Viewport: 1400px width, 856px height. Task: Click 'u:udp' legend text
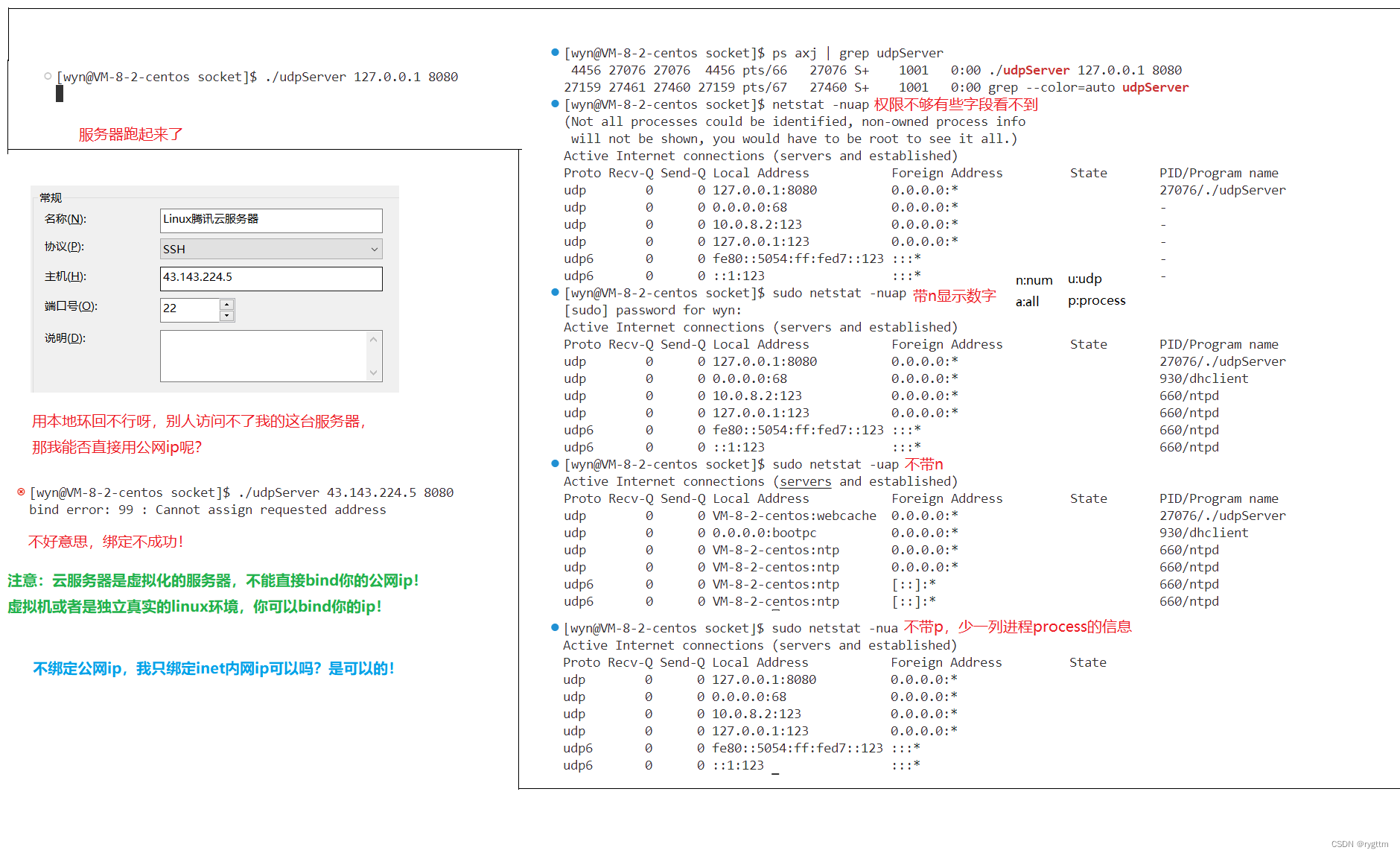(x=1085, y=279)
